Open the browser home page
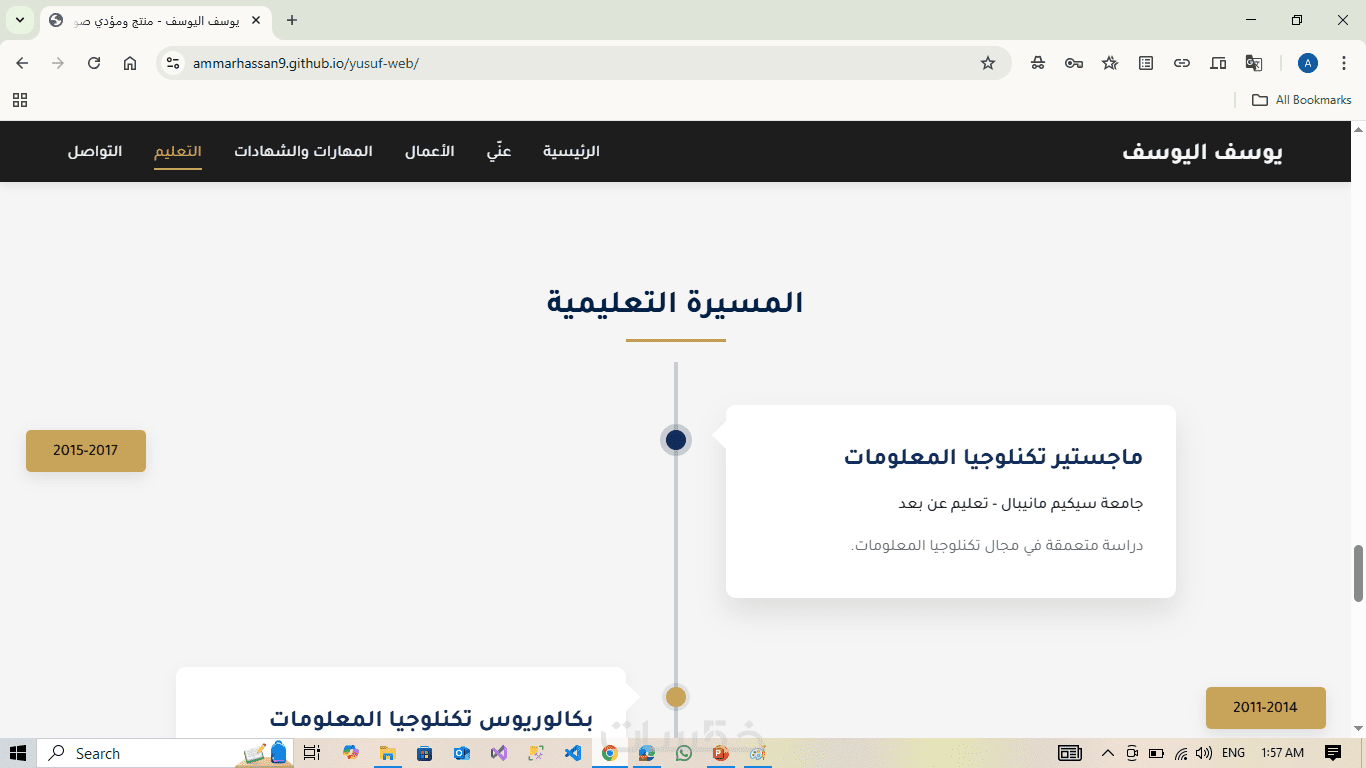1366x768 pixels. 130,63
